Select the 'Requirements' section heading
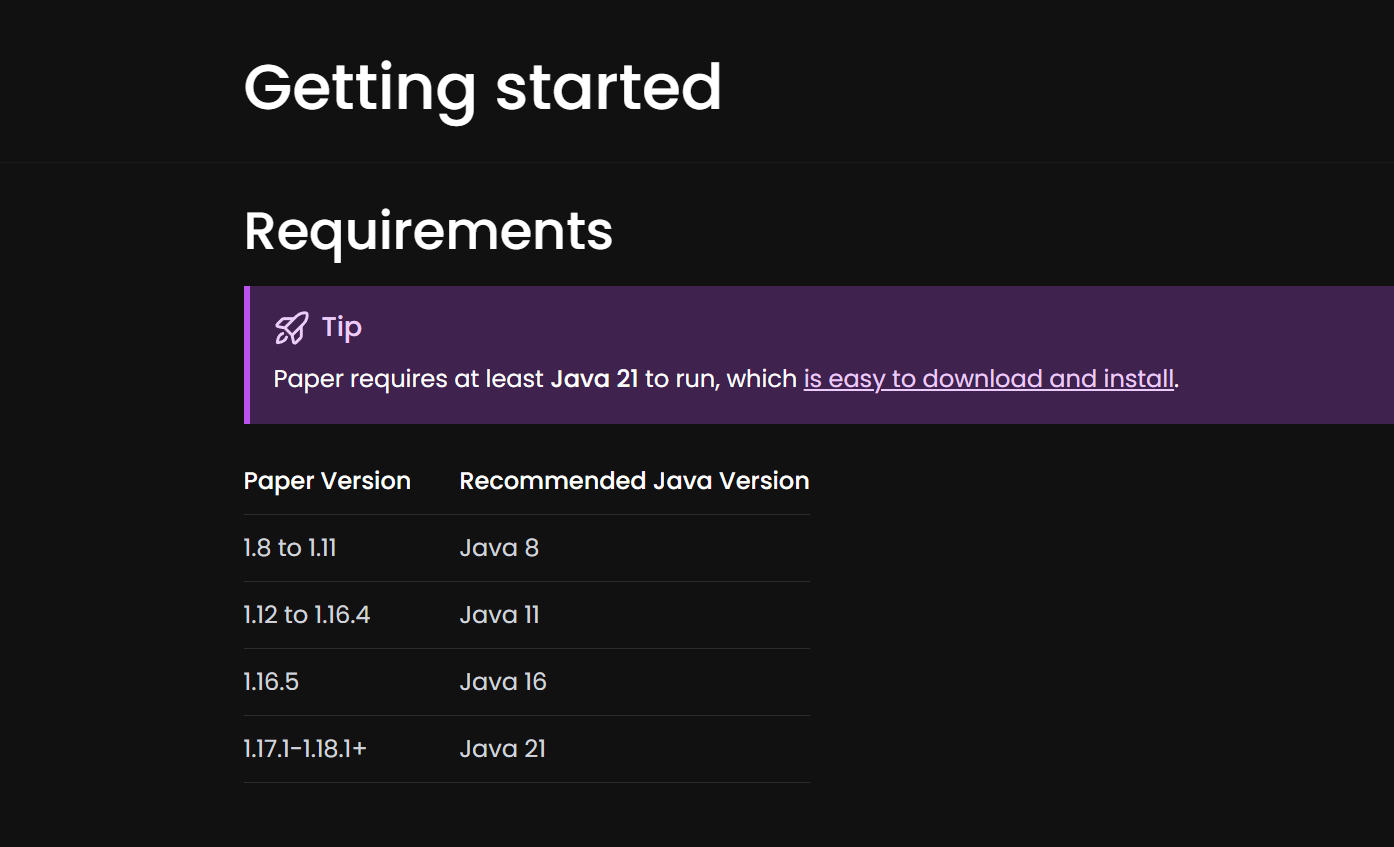This screenshot has height=847, width=1394. (428, 231)
